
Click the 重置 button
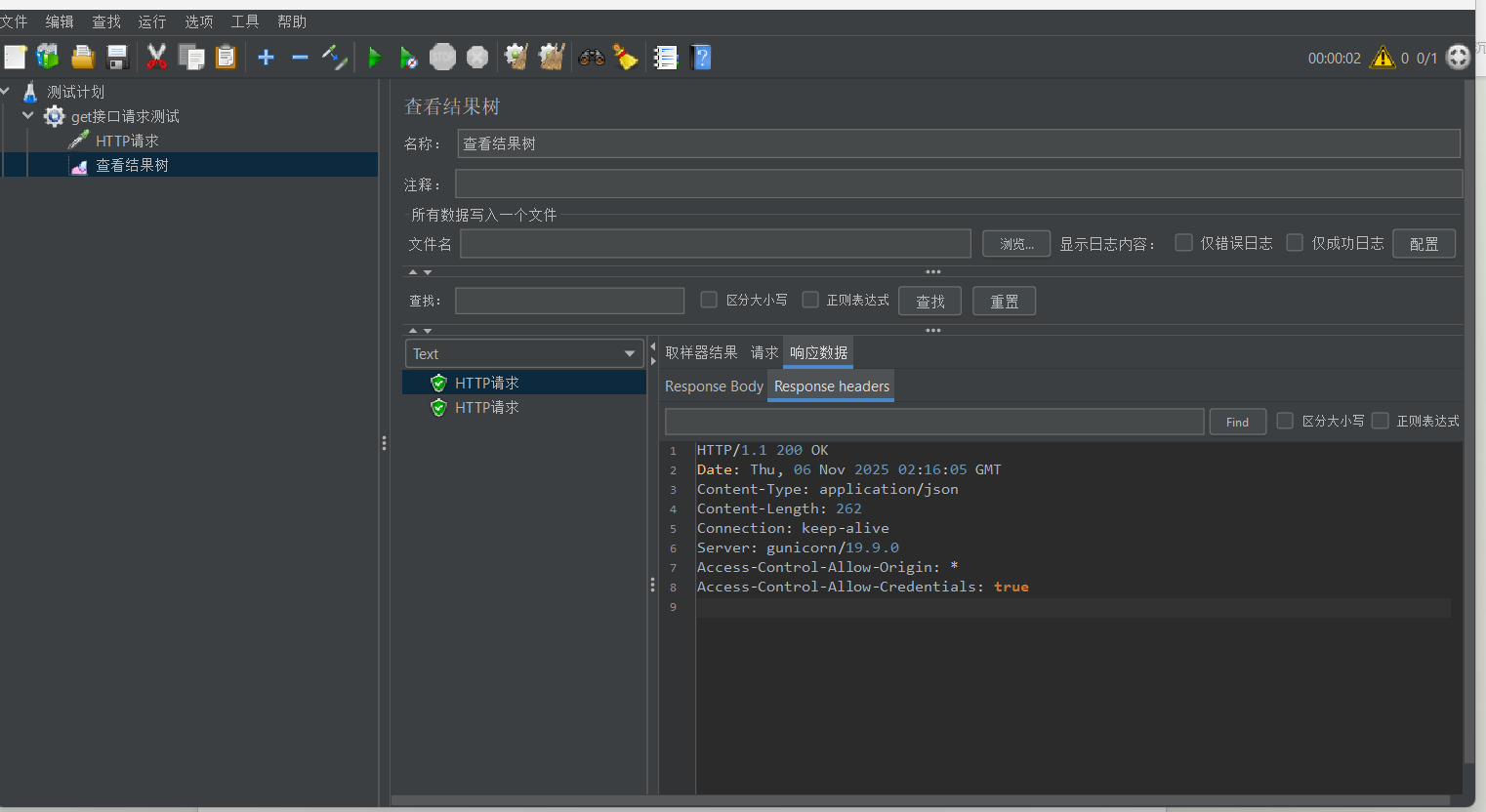(1005, 302)
